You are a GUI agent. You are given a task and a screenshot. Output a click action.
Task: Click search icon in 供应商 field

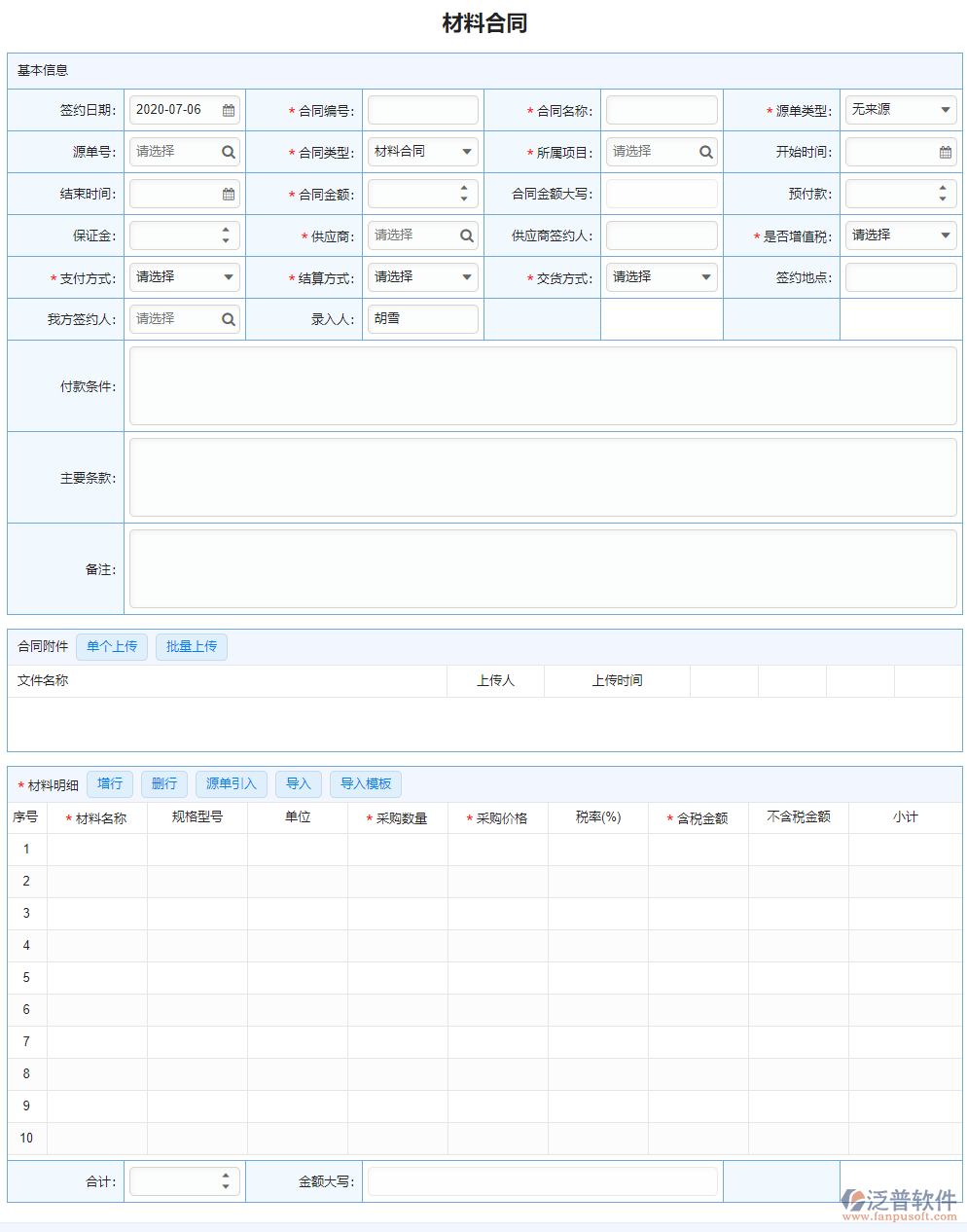(x=467, y=236)
